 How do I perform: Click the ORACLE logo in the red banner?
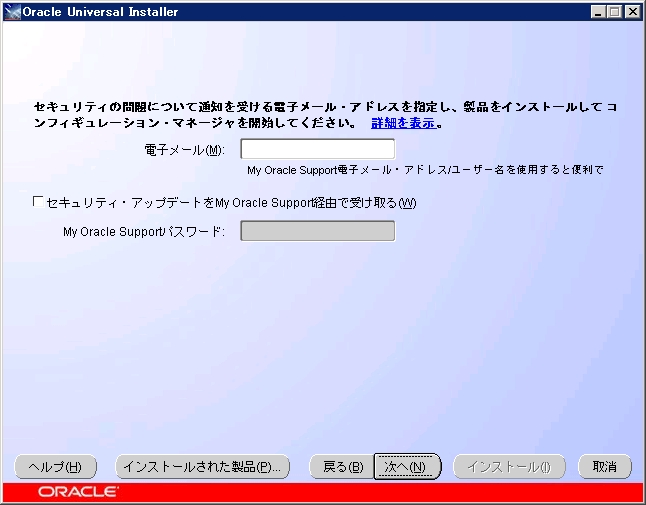[x=78, y=492]
